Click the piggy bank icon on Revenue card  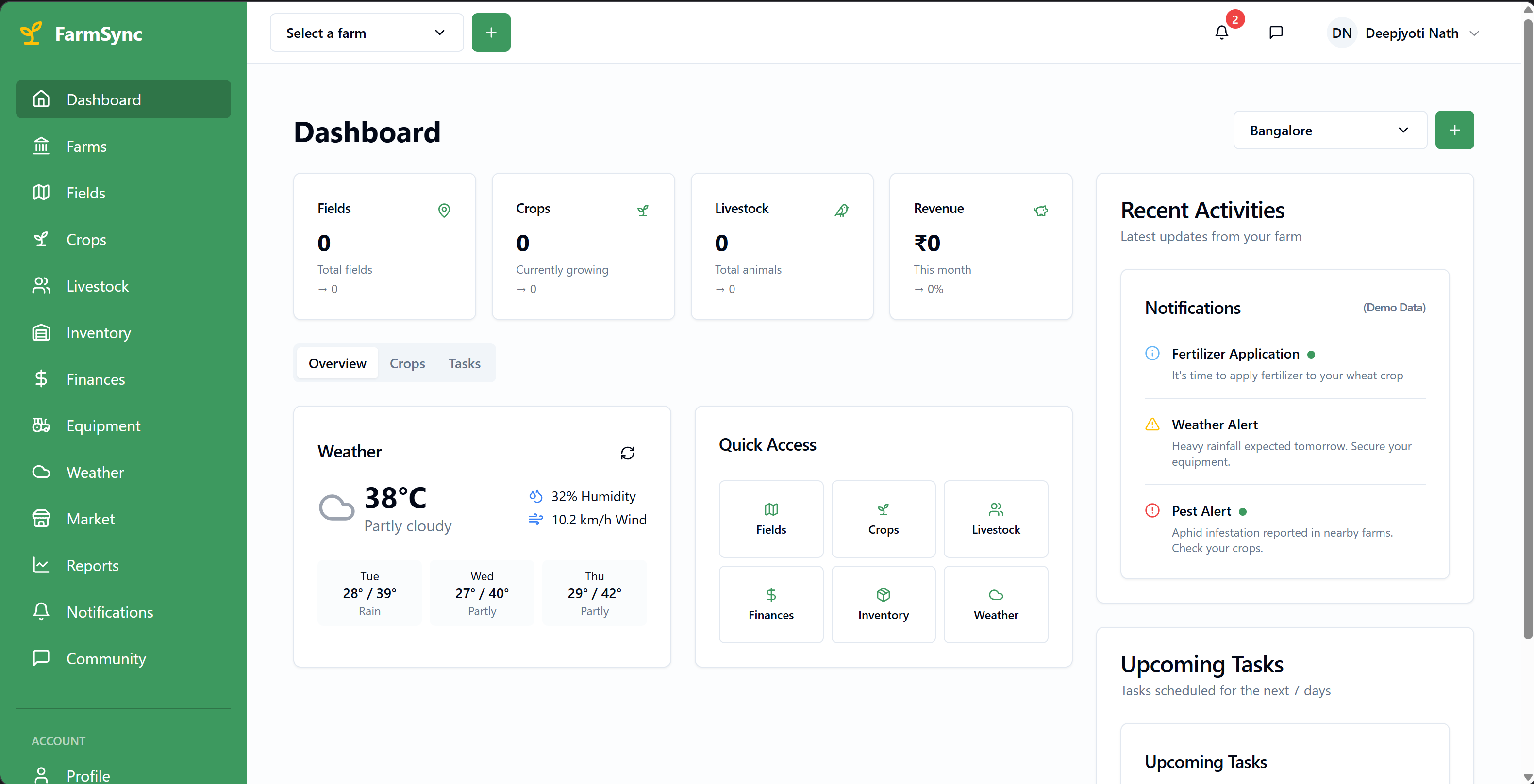1041,210
